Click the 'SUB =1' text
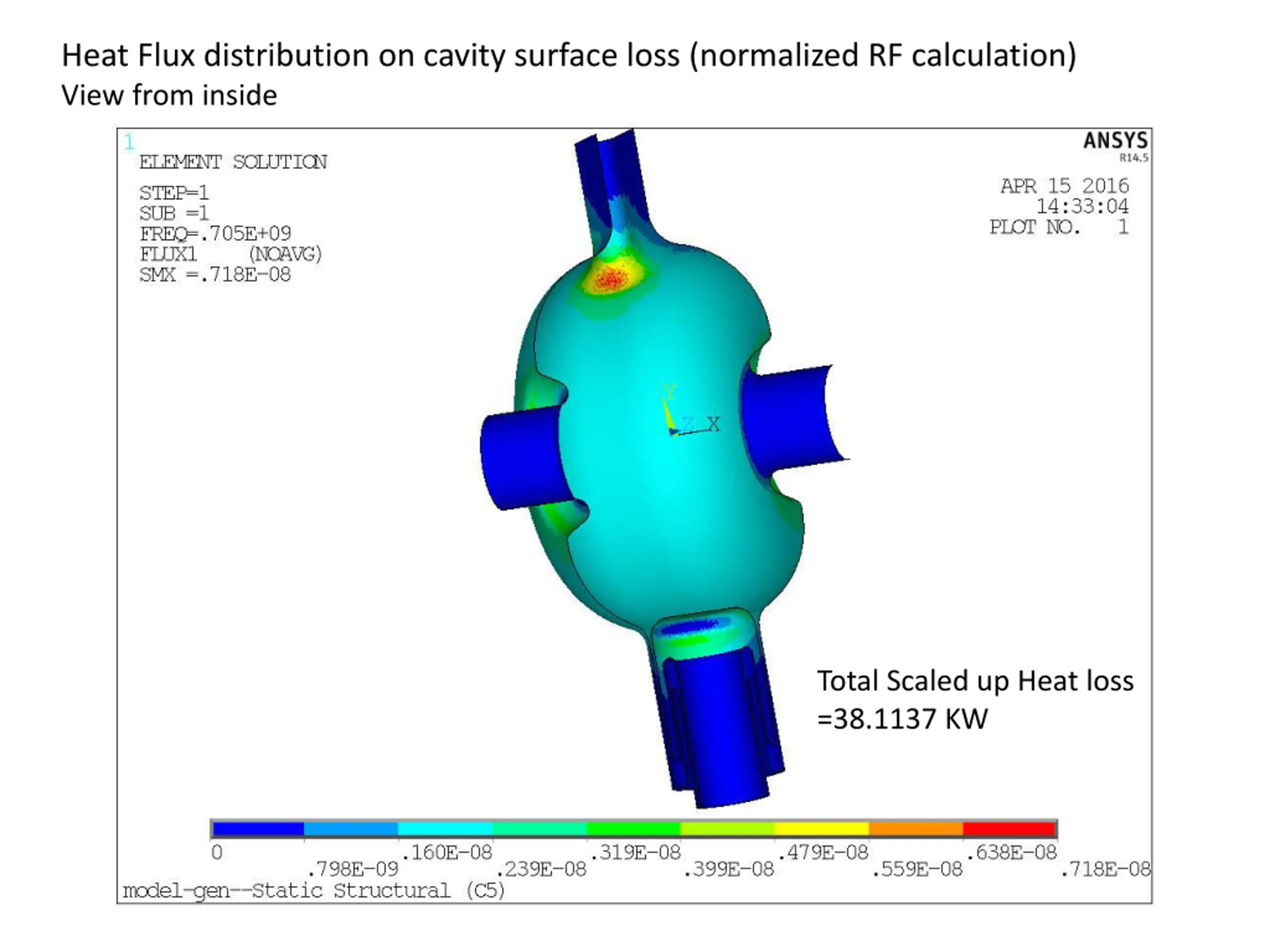 pos(174,213)
